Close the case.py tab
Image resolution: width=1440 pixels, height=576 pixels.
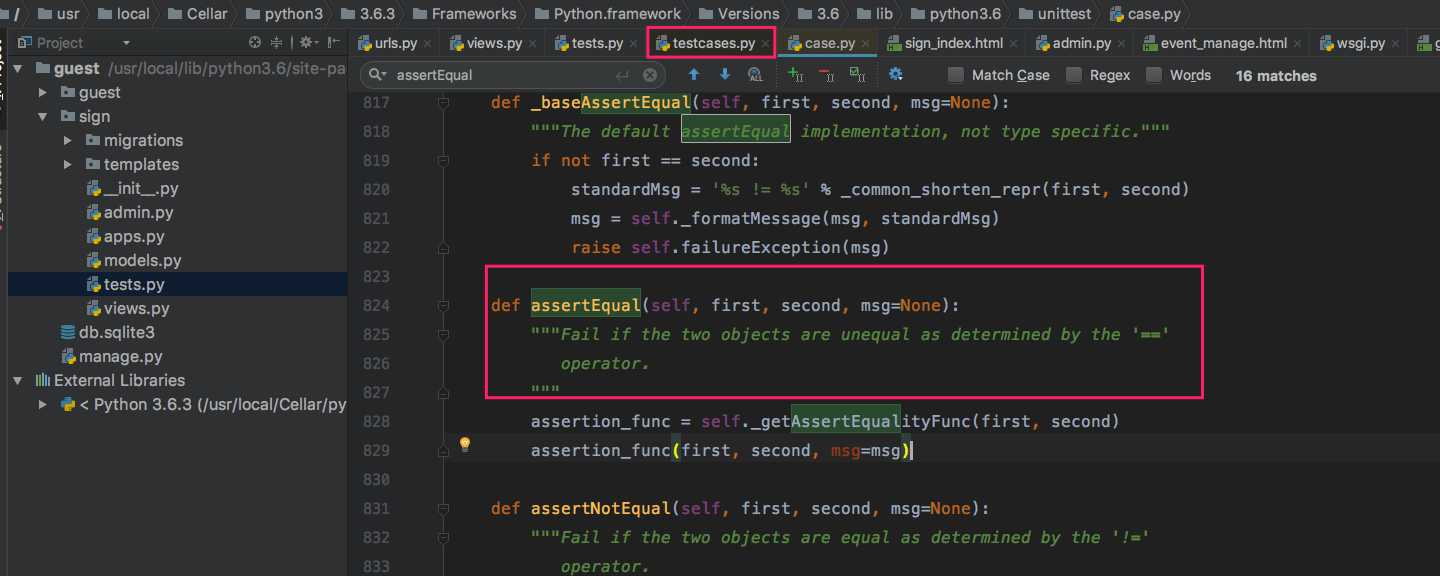[866, 44]
